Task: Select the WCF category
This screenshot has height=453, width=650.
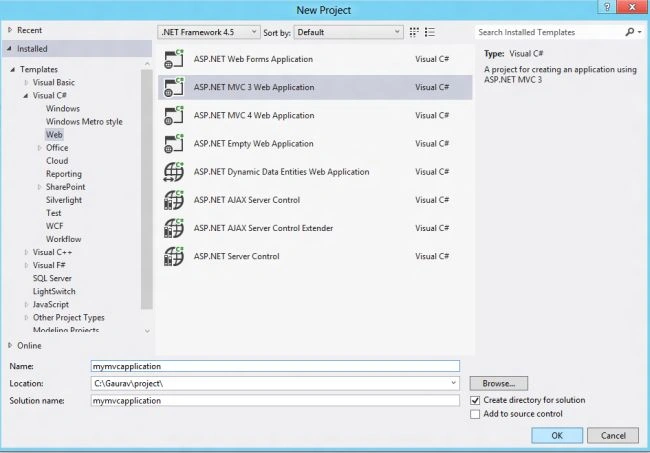Action: (54, 226)
